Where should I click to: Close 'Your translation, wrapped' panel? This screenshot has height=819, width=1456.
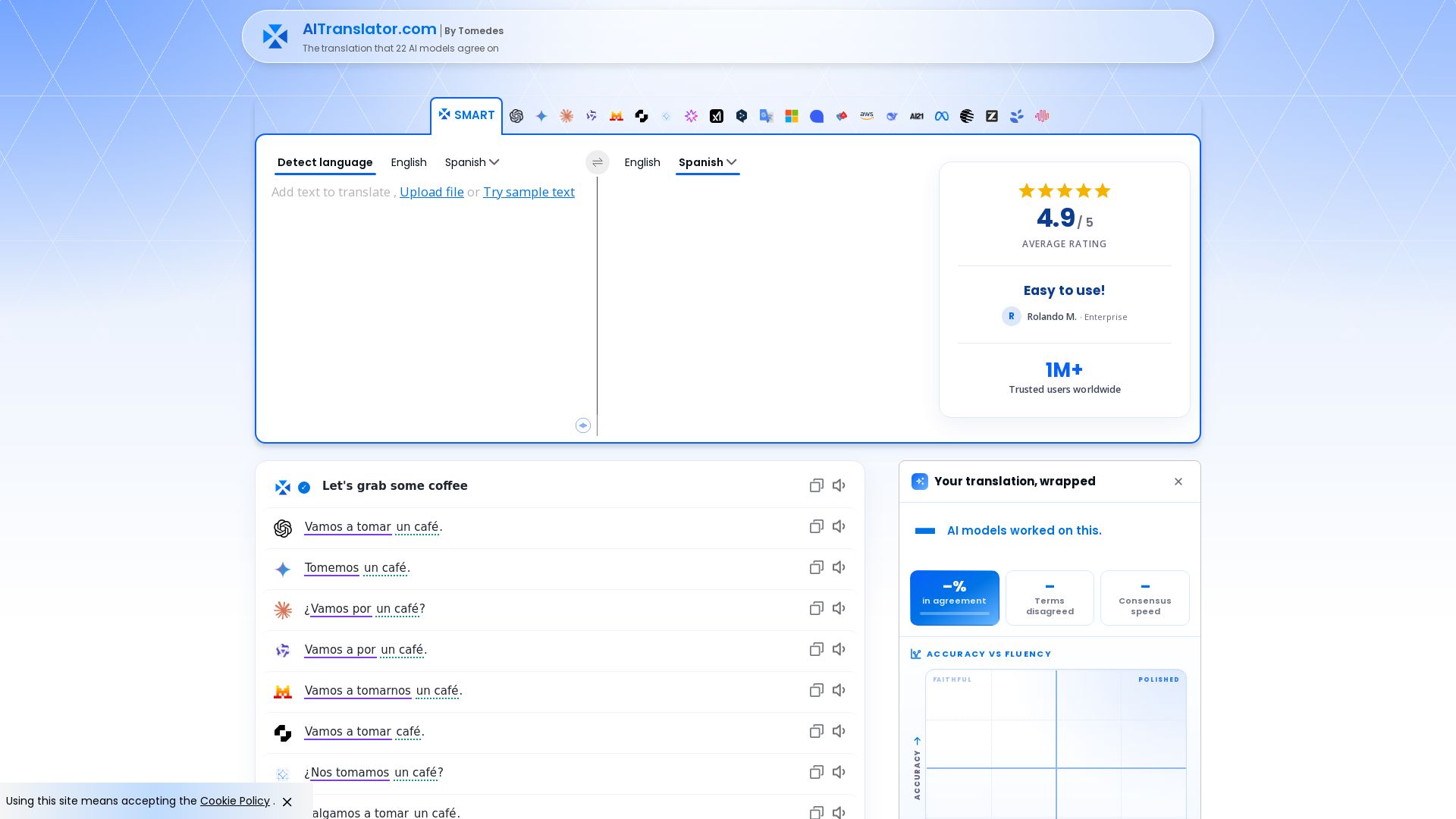coord(1178,482)
